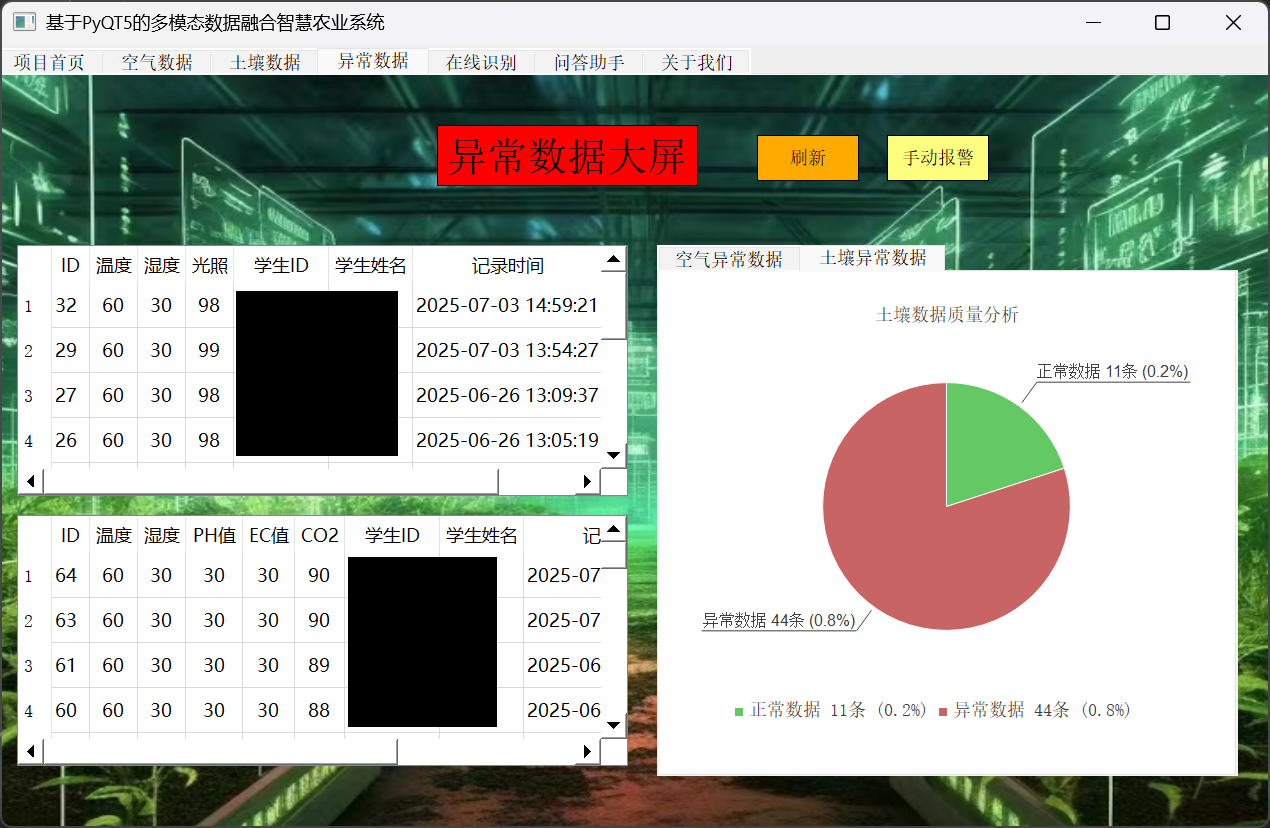
Task: Click the orange 刷新 button
Action: [808, 158]
